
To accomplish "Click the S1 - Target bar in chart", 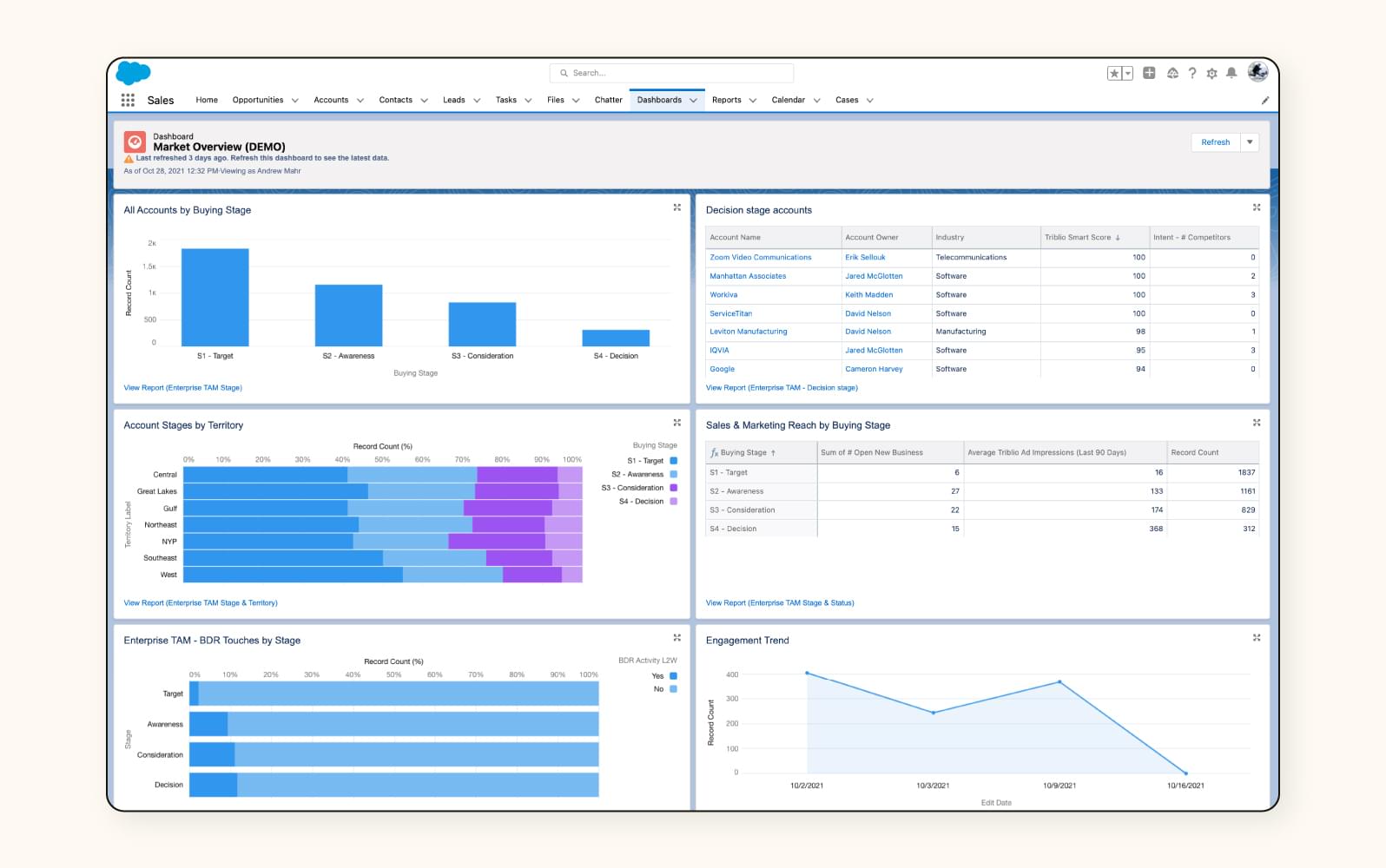I will [214, 298].
